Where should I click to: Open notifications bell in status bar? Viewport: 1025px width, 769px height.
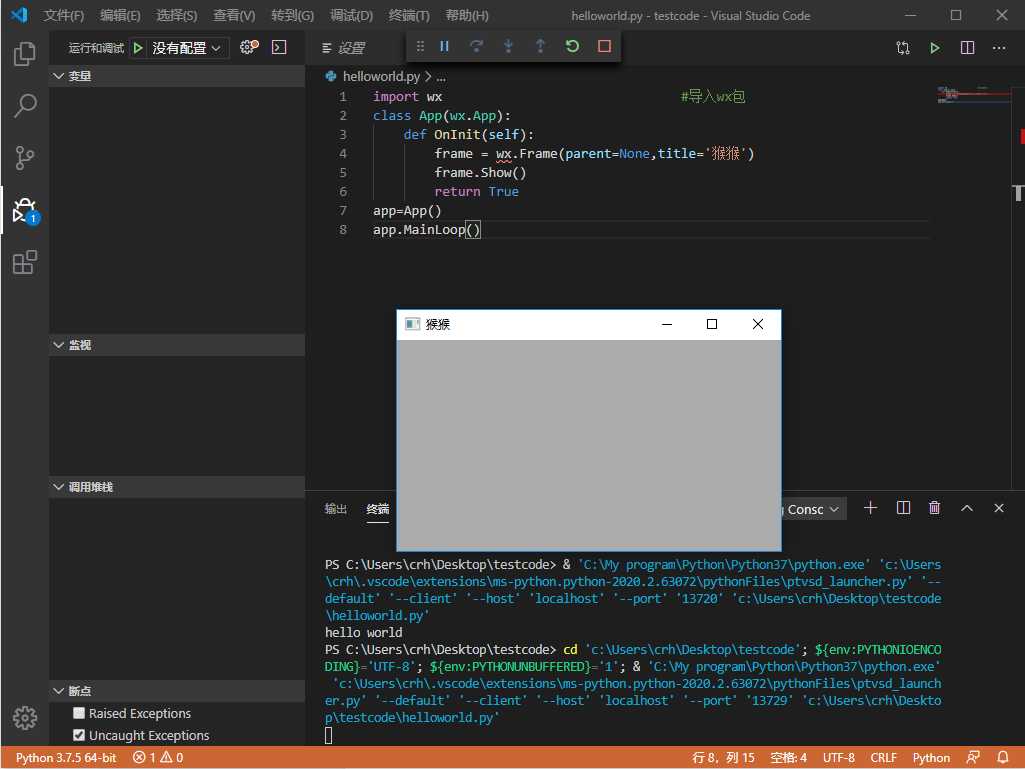pos(1002,757)
